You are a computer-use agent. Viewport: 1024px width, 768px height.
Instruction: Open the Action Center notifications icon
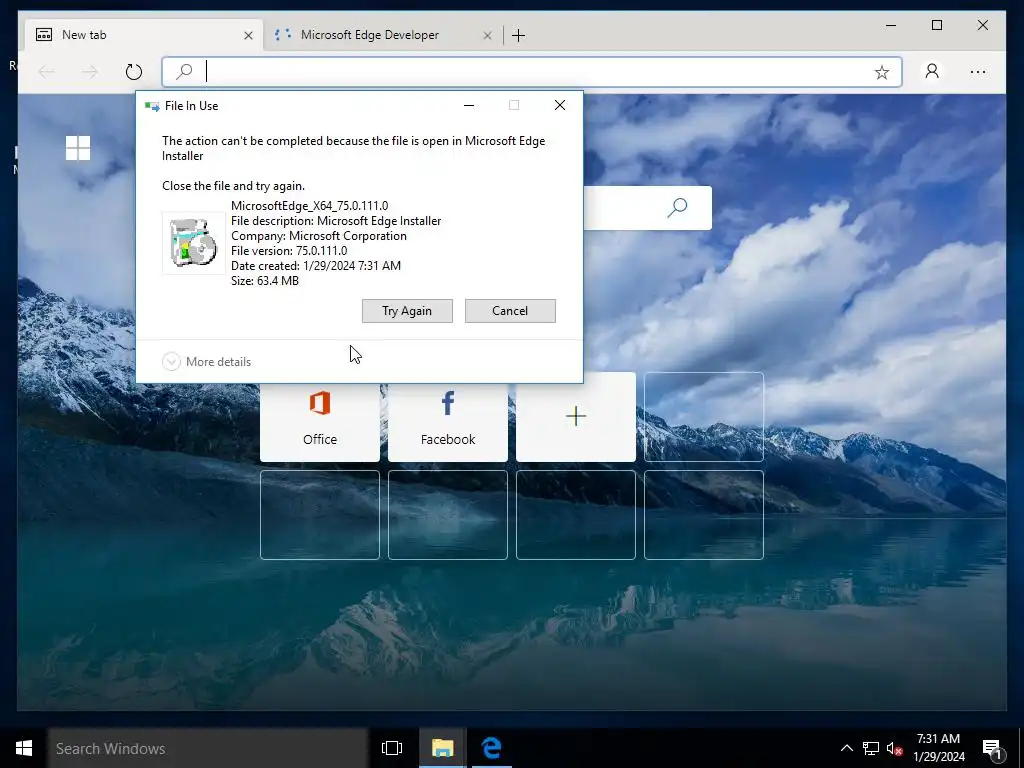pos(993,748)
